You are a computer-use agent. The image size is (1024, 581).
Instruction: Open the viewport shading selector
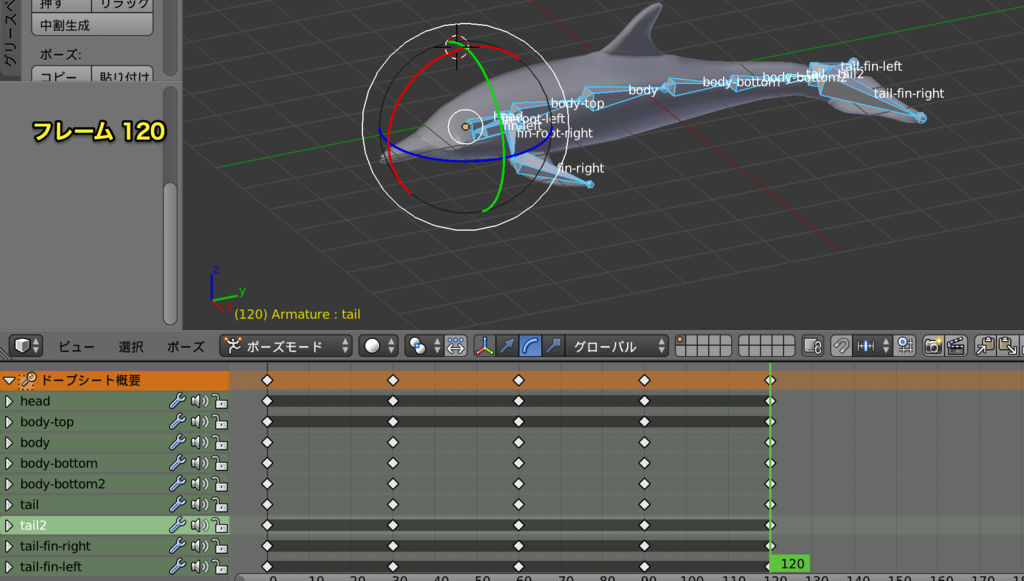(378, 346)
